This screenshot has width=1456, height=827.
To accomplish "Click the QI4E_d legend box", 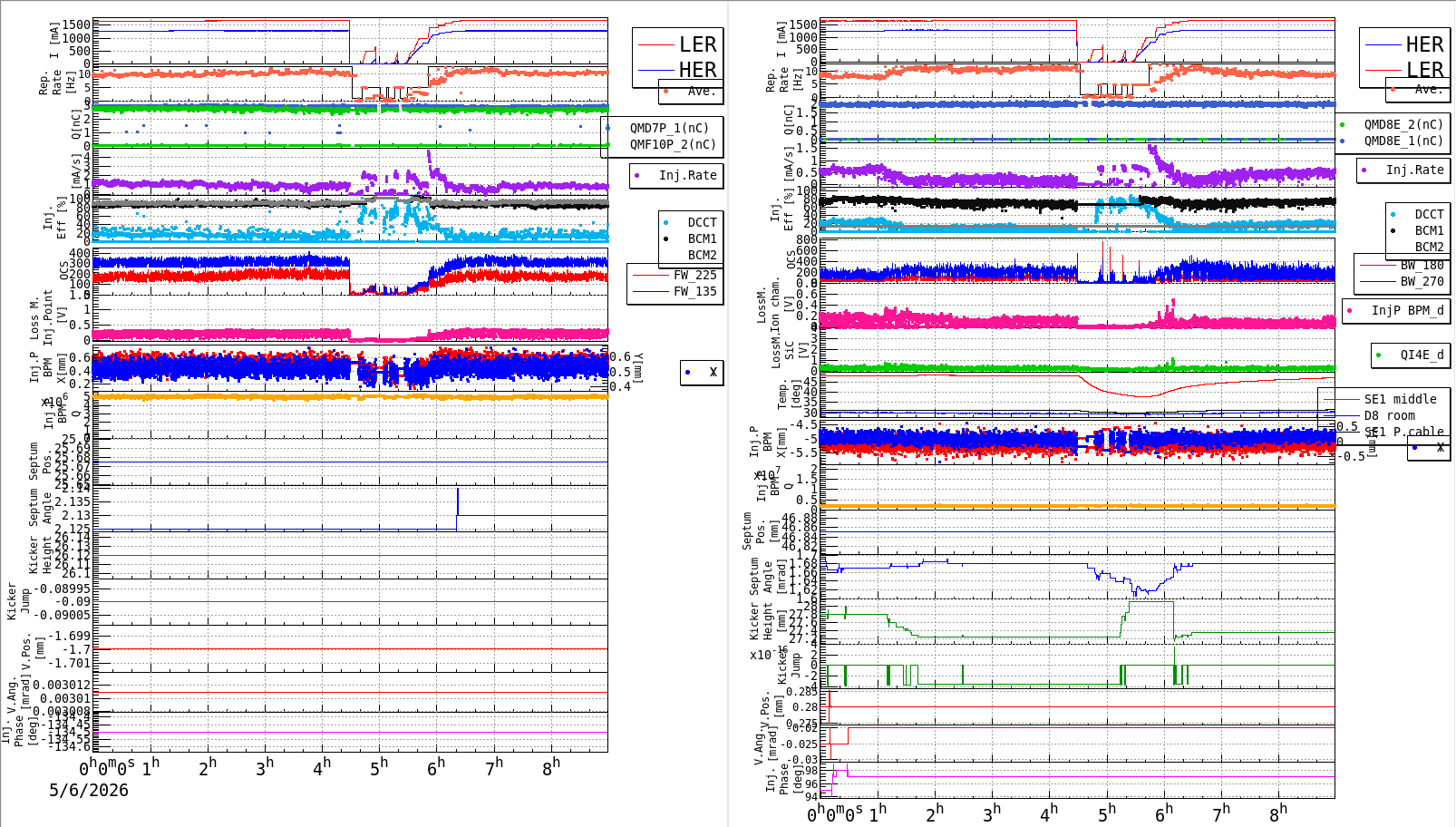I will coord(1411,355).
